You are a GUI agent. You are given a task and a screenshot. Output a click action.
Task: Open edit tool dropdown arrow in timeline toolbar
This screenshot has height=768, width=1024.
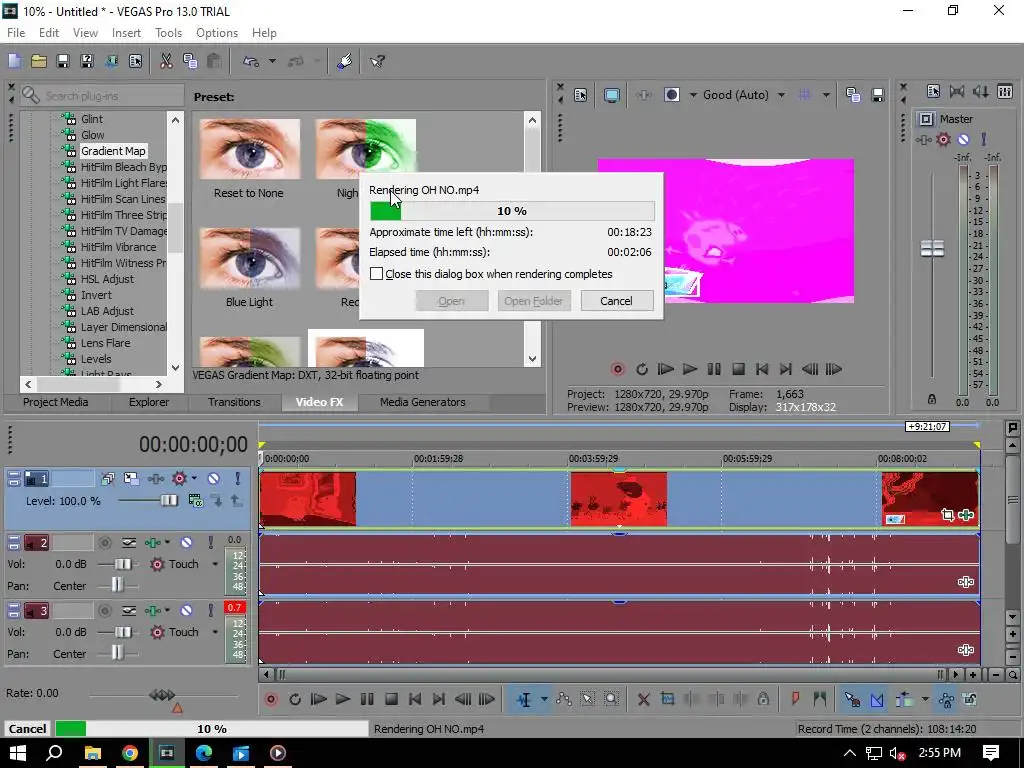click(x=543, y=699)
